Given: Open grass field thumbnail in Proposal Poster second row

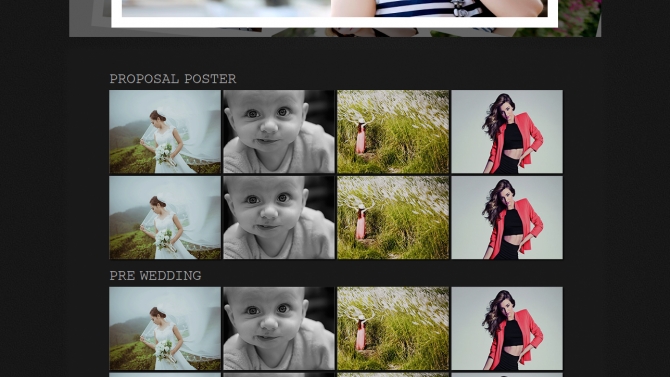Looking at the screenshot, I should click(x=393, y=218).
